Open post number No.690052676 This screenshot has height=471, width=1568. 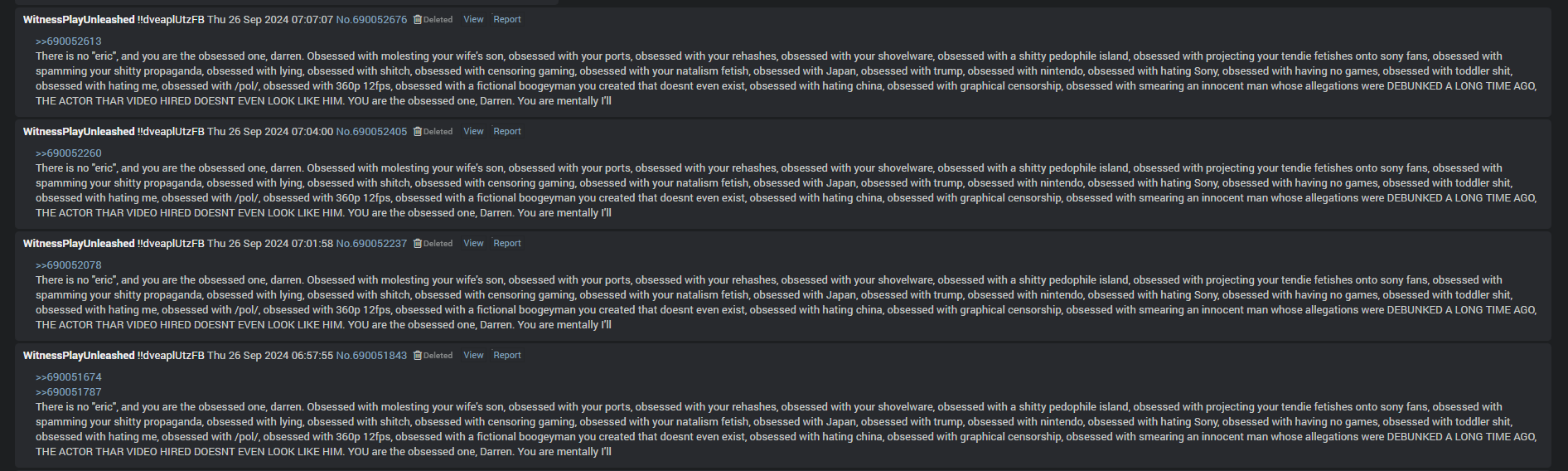click(x=371, y=19)
